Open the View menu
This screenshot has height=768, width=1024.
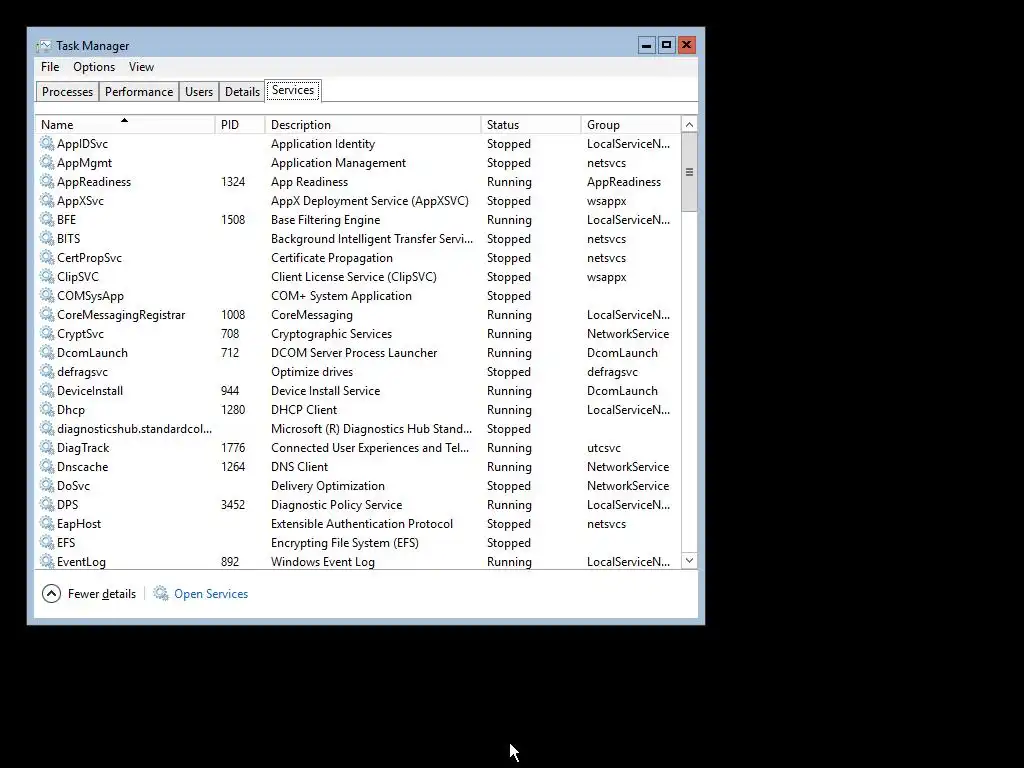141,67
